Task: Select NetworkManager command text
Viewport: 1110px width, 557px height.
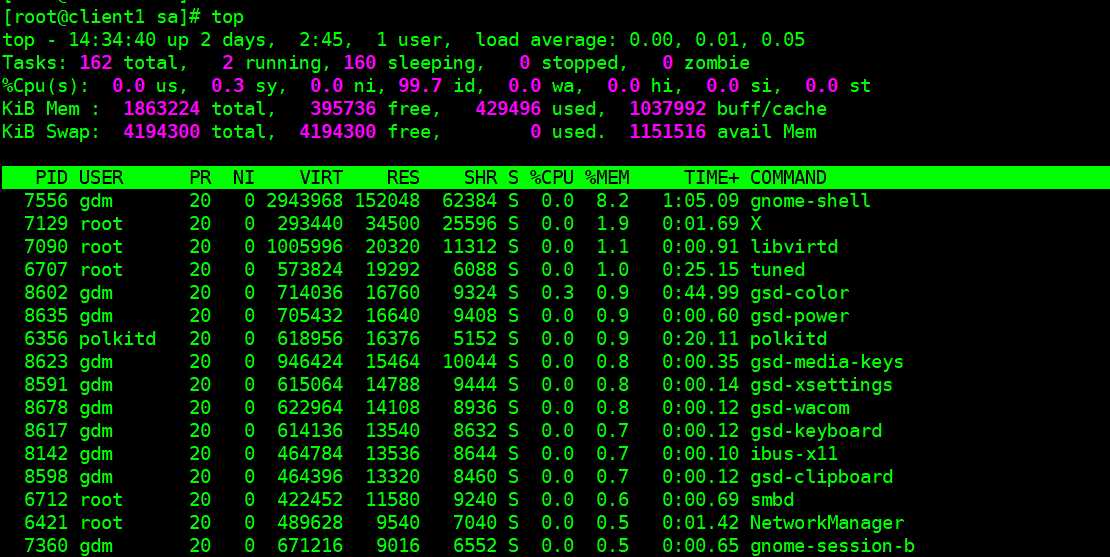Action: coord(827,523)
